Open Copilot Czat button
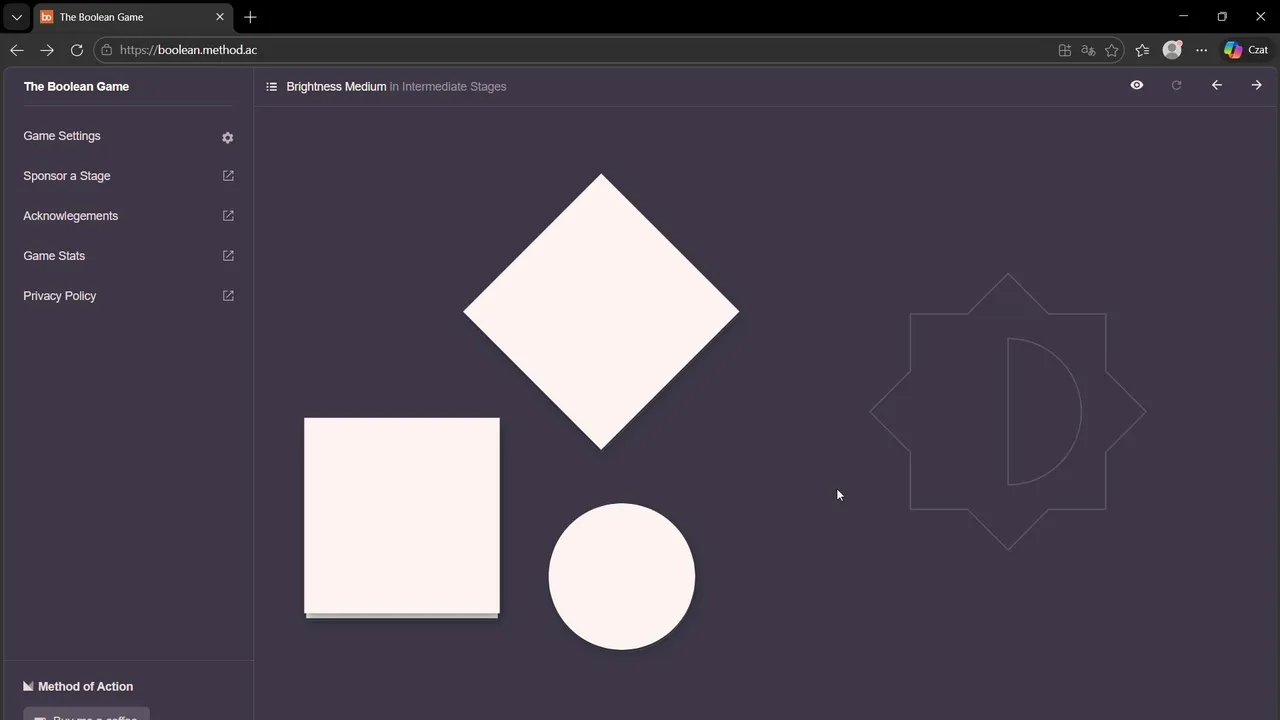This screenshot has width=1280, height=720. [x=1247, y=50]
